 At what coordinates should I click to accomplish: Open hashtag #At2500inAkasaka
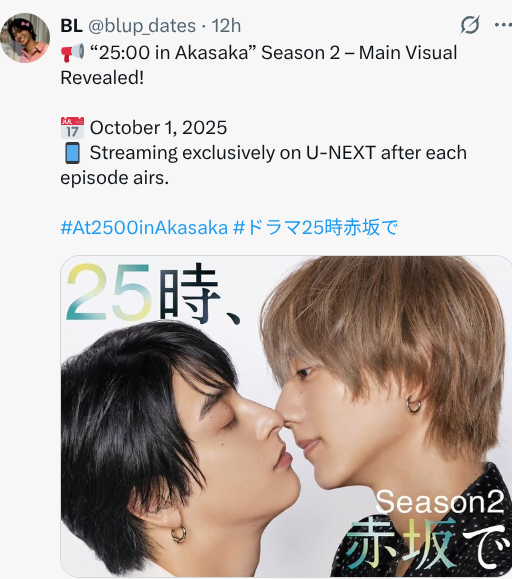tap(144, 227)
